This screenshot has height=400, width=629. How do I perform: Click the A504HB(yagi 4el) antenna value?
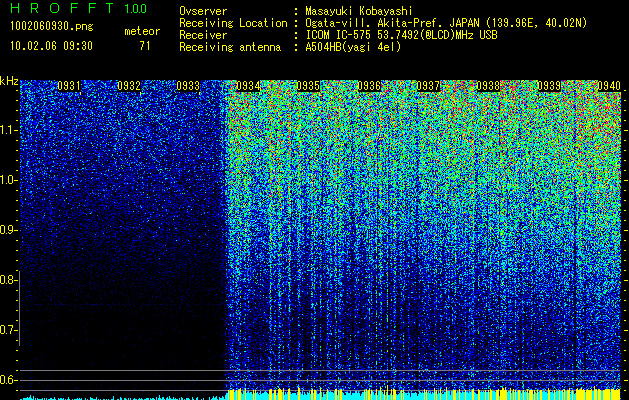coord(353,47)
